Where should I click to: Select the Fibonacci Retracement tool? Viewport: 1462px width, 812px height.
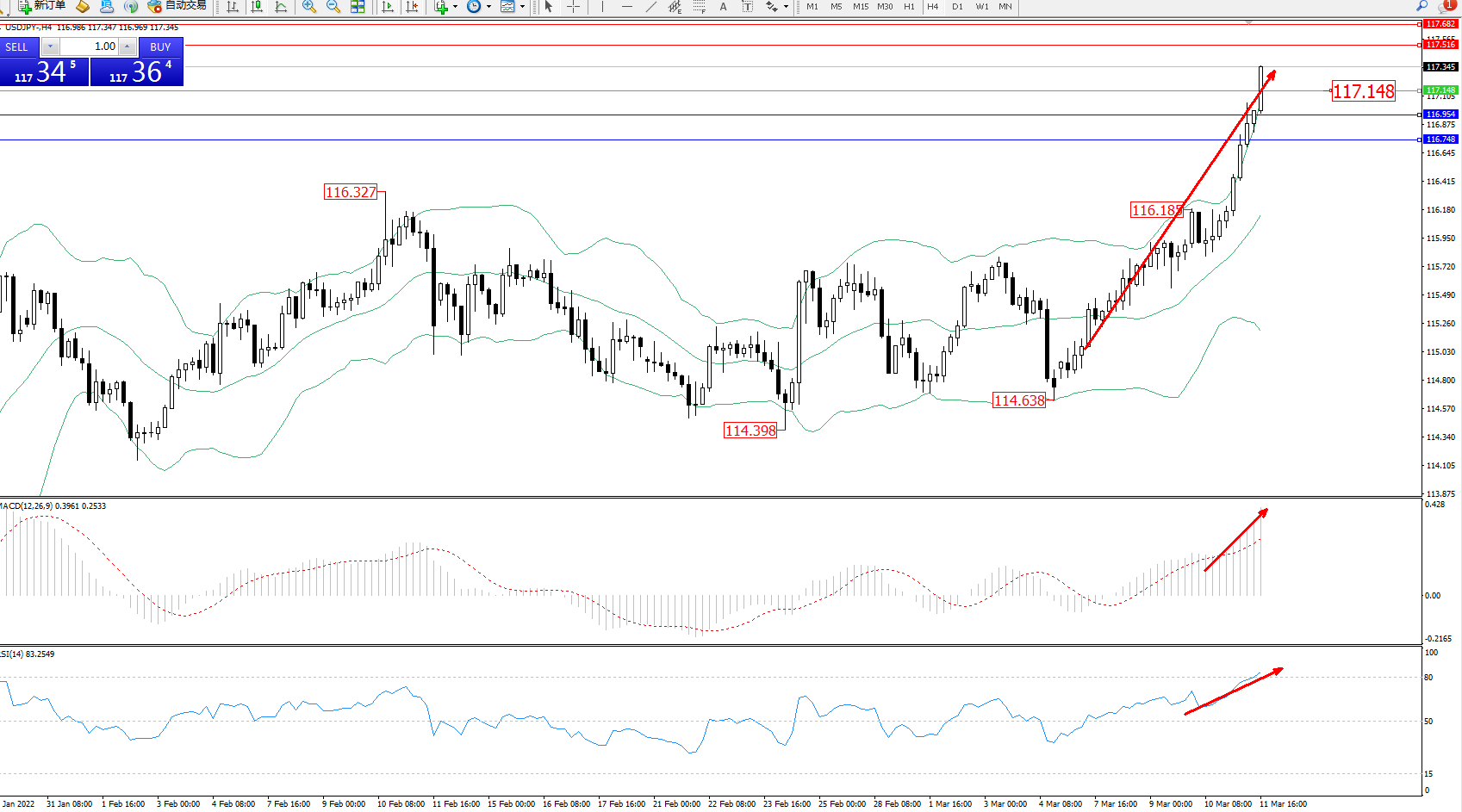tap(699, 7)
